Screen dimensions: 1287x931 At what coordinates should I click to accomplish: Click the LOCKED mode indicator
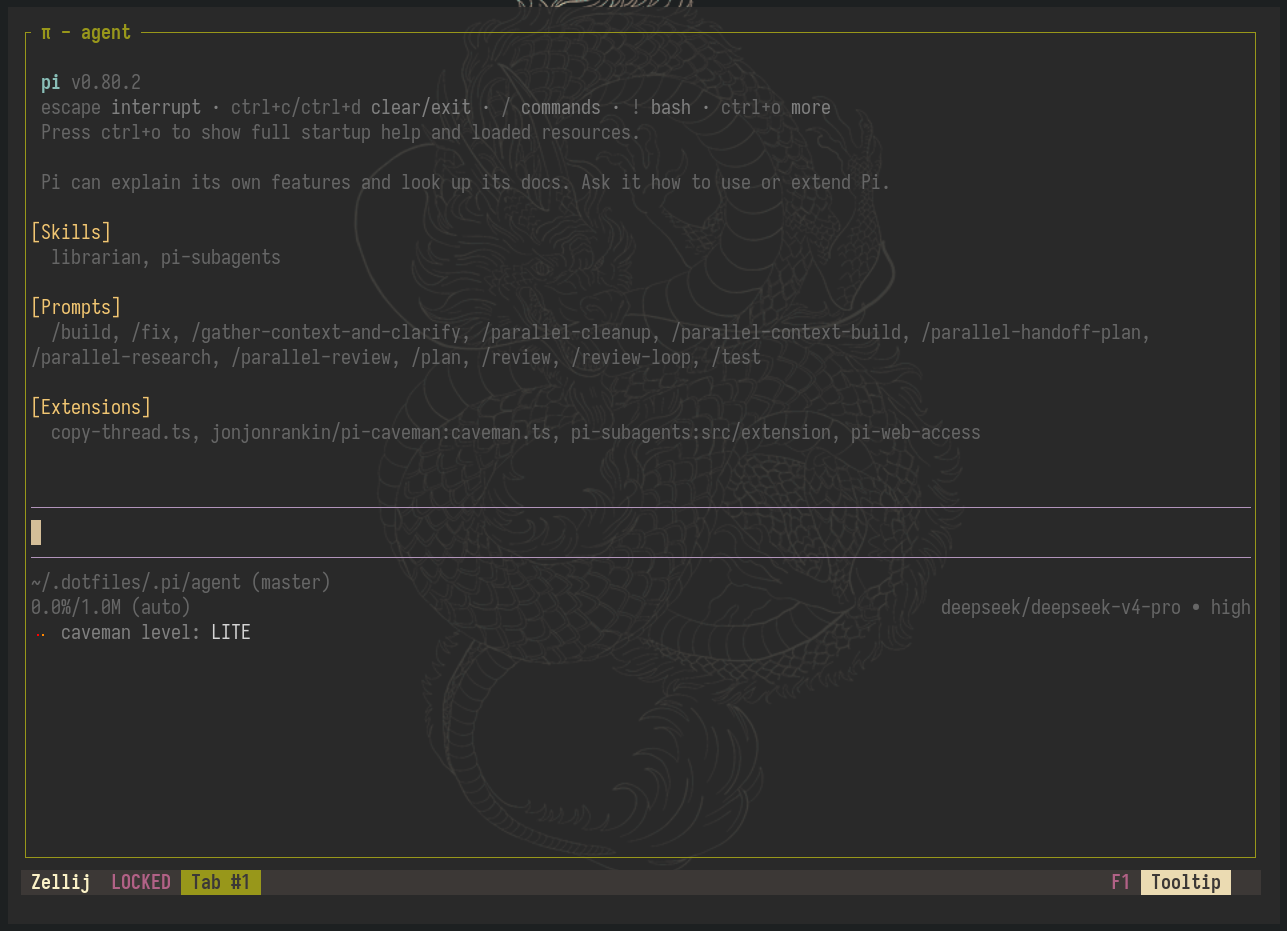point(141,882)
